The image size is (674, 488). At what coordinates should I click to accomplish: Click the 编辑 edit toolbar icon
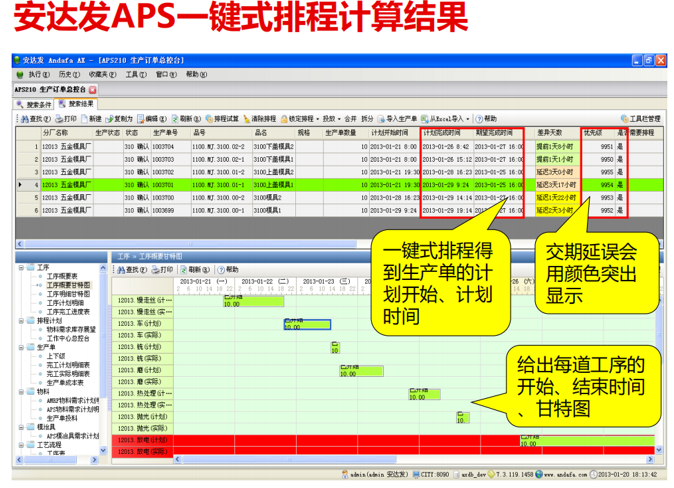coord(141,119)
